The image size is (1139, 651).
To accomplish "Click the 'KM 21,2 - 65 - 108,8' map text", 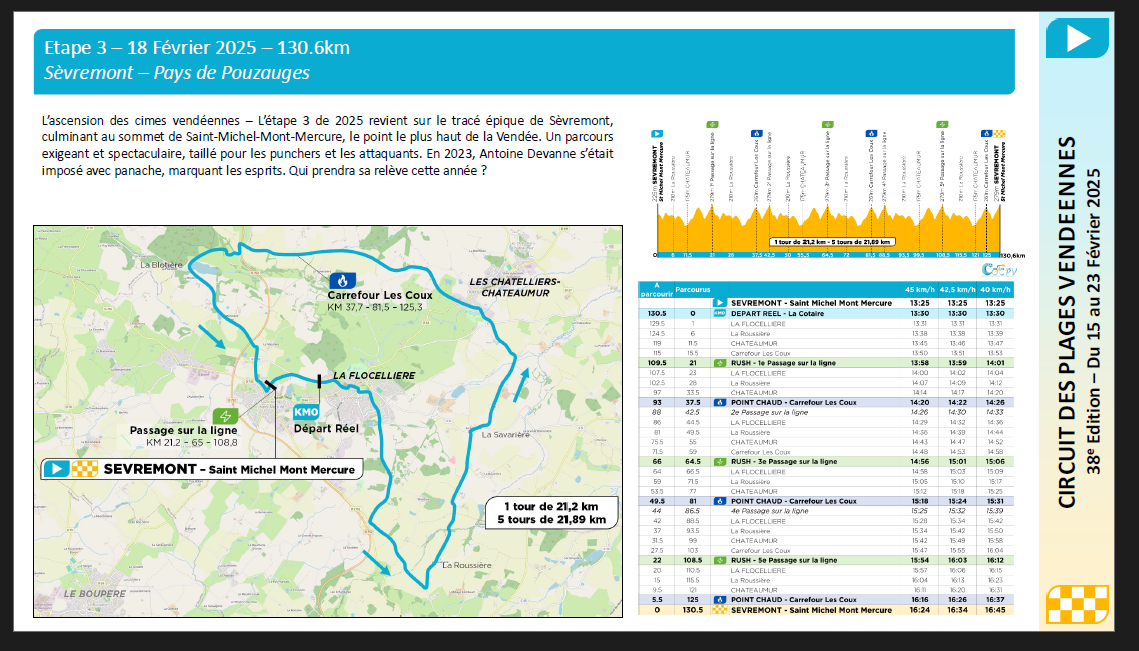I will [192, 442].
